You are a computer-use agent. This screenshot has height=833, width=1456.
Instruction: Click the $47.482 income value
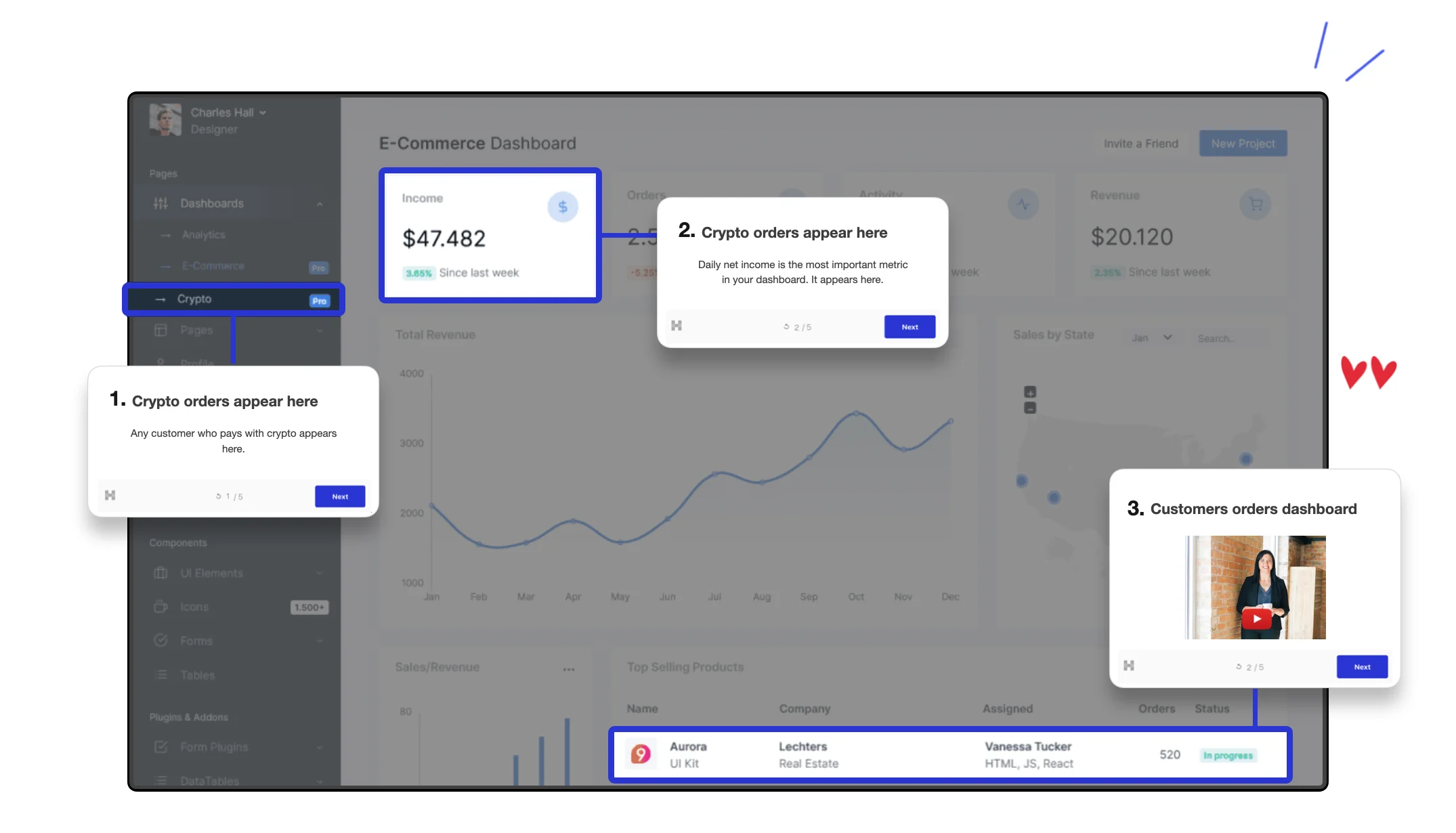(444, 238)
